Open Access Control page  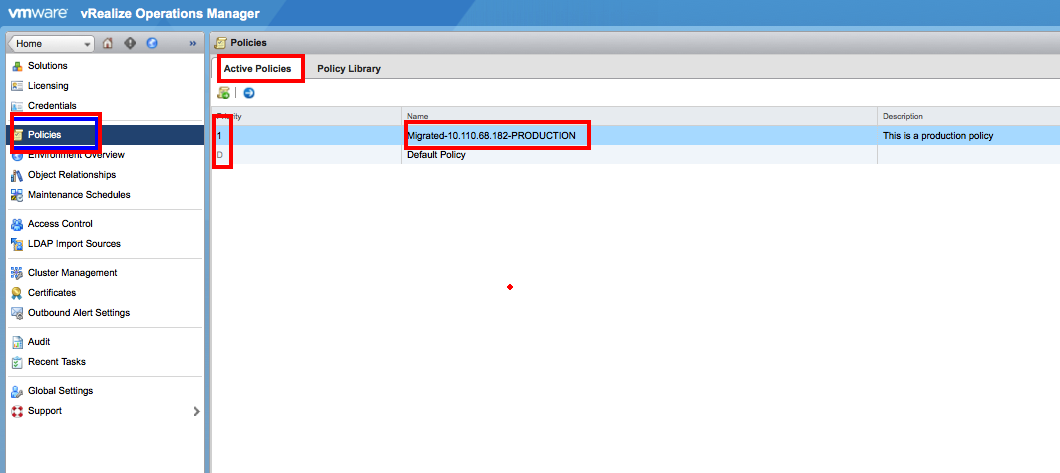(60, 224)
